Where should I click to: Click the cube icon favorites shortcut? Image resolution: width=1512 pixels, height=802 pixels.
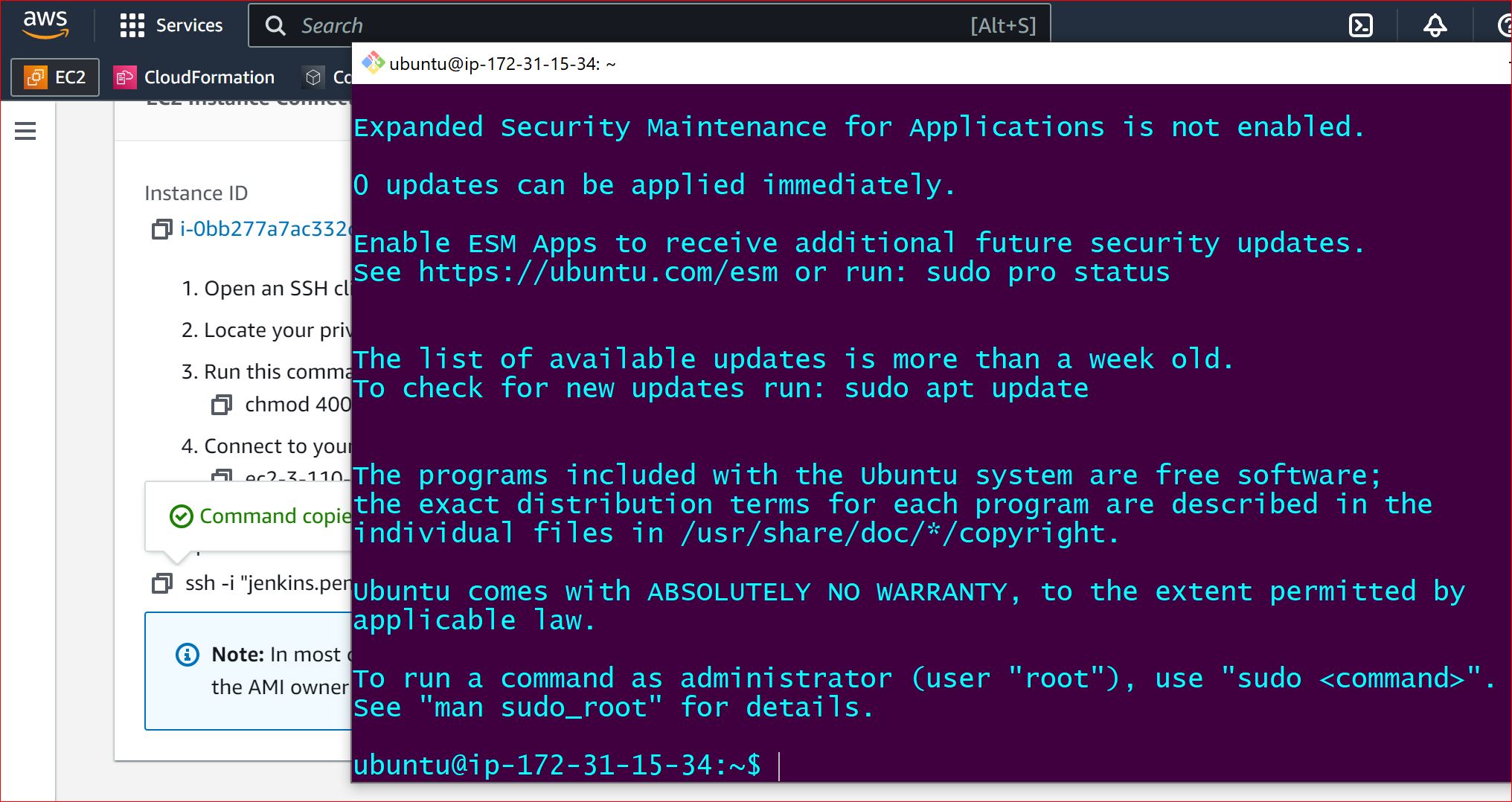pos(312,77)
